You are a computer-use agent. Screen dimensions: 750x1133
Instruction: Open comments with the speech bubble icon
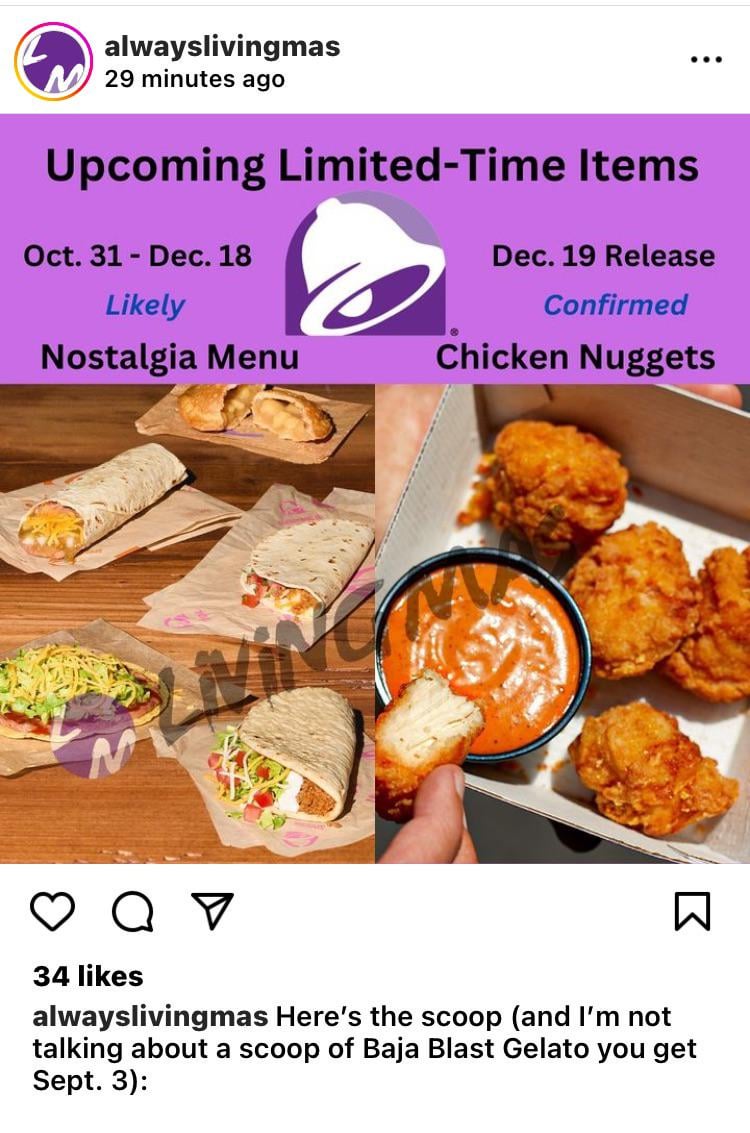(133, 911)
